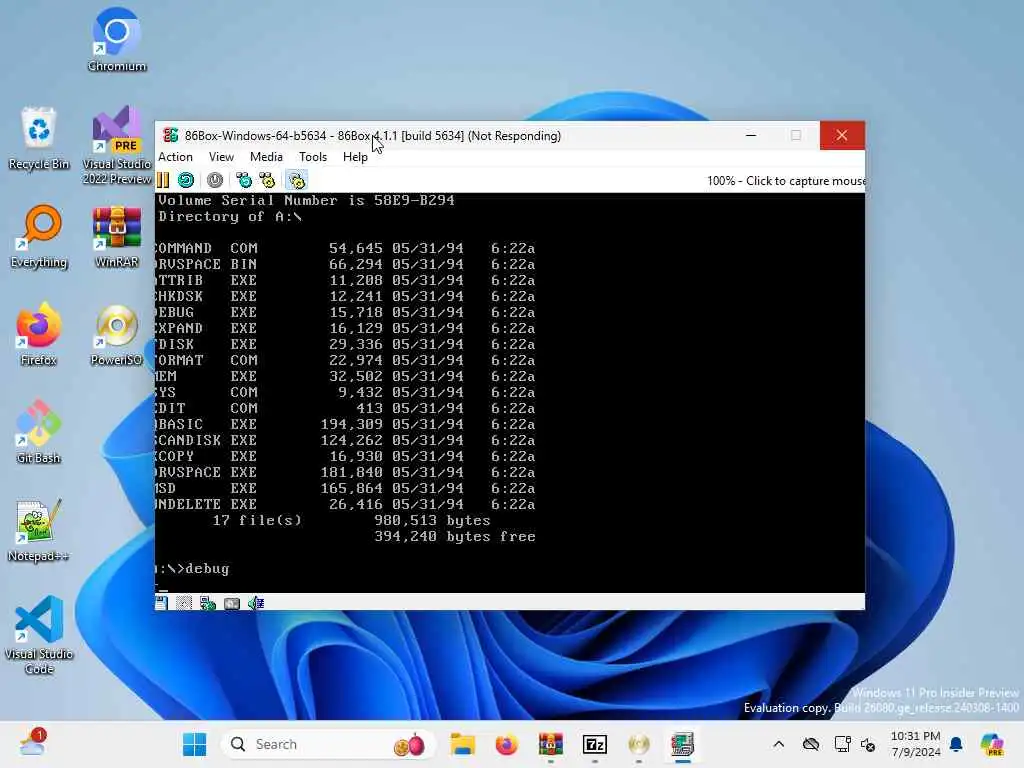Select Visual Studio 2022 Preview desktop shortcut
The image size is (1024, 768).
pyautogui.click(x=117, y=145)
